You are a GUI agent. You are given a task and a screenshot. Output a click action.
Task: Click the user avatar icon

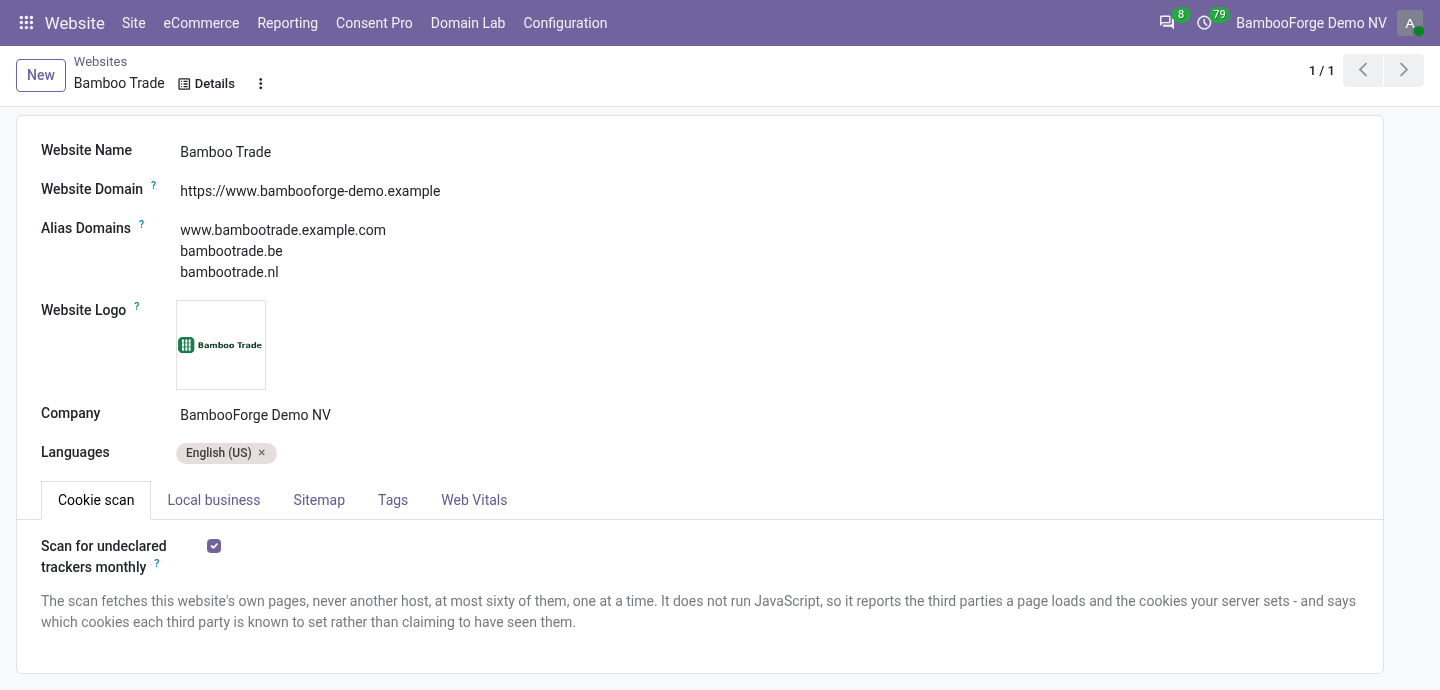[x=1410, y=23]
